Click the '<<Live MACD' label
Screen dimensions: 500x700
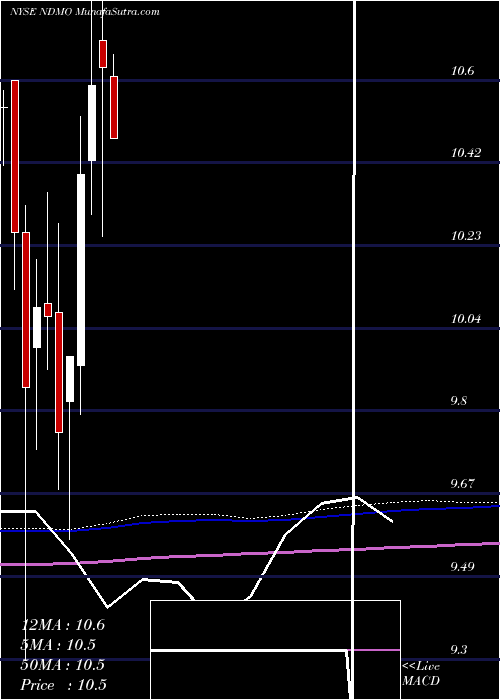(421, 674)
